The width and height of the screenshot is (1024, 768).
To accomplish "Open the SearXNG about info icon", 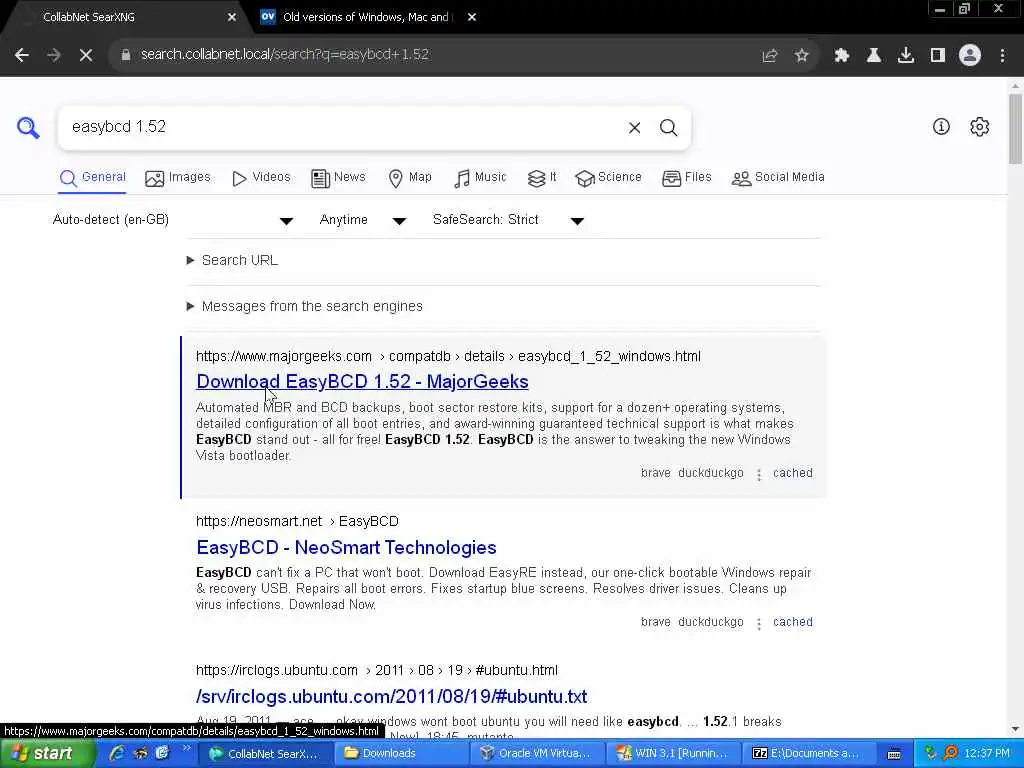I will coord(941,127).
